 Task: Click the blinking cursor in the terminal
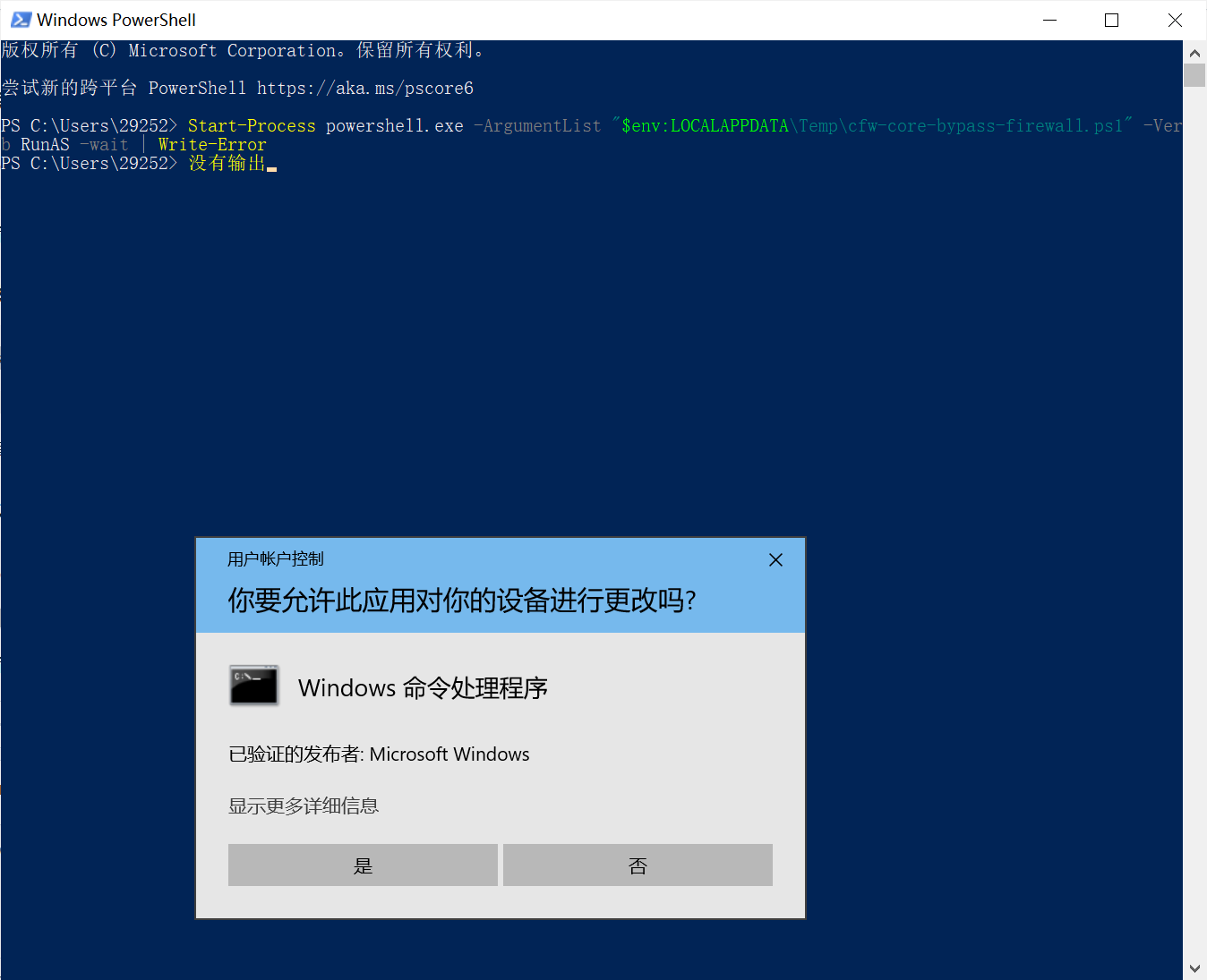point(272,166)
